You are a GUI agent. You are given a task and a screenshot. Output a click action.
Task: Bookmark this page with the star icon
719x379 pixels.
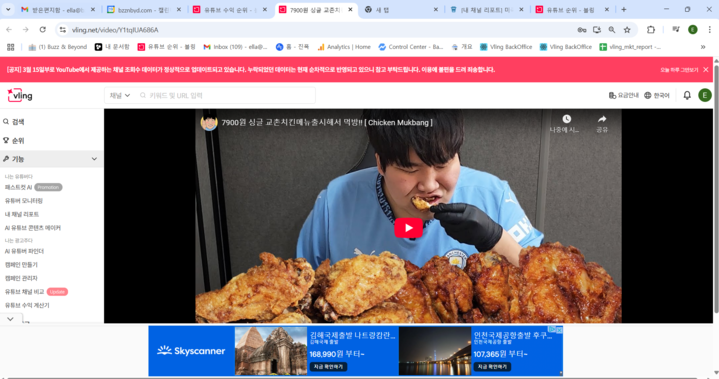627,30
